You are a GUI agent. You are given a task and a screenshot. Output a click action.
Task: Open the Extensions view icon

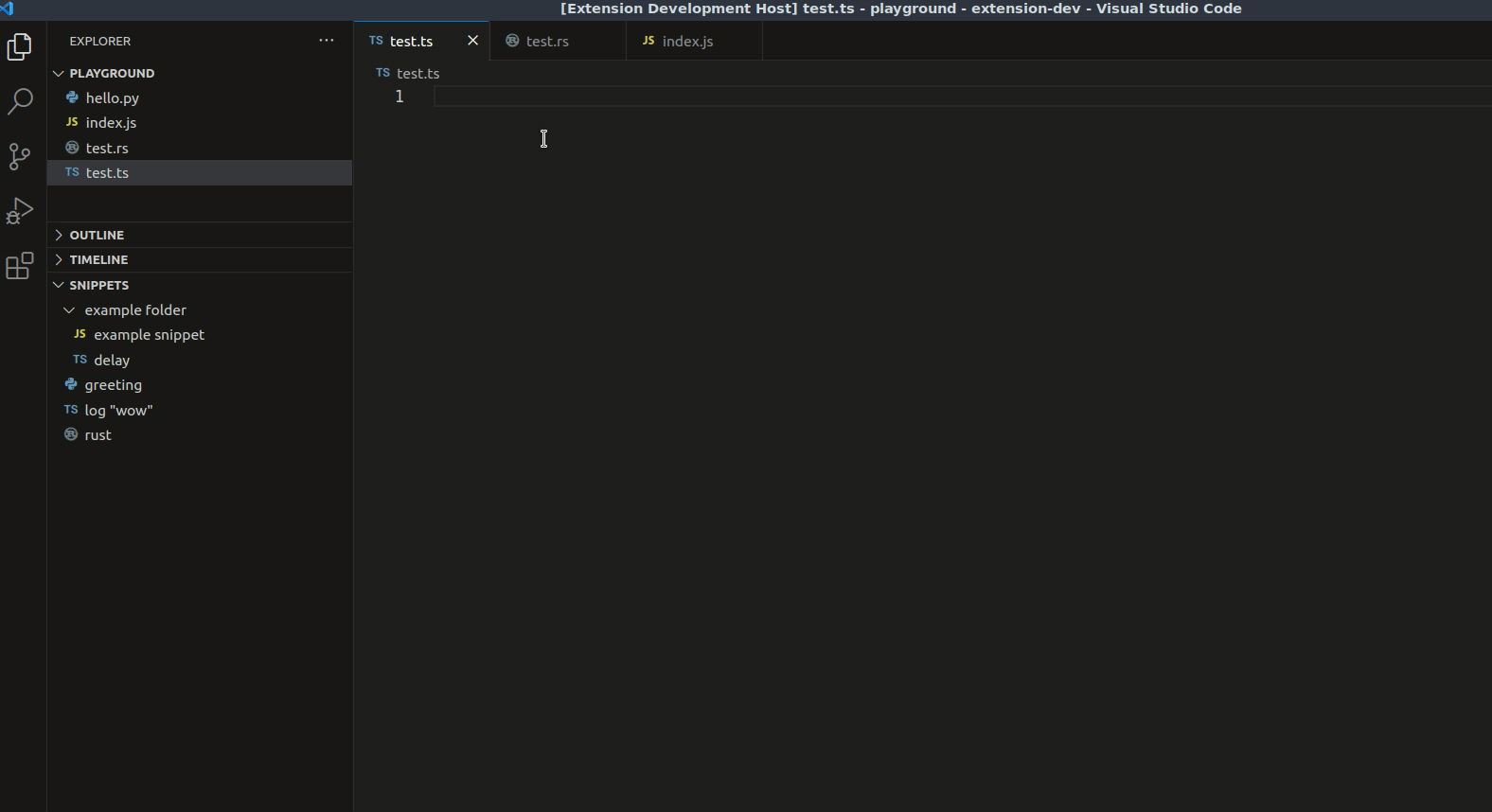click(20, 266)
